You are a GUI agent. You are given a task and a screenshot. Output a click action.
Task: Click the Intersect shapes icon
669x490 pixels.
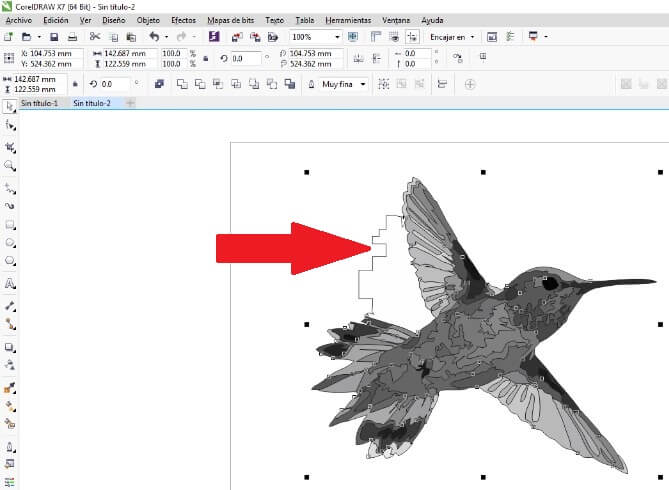click(218, 84)
